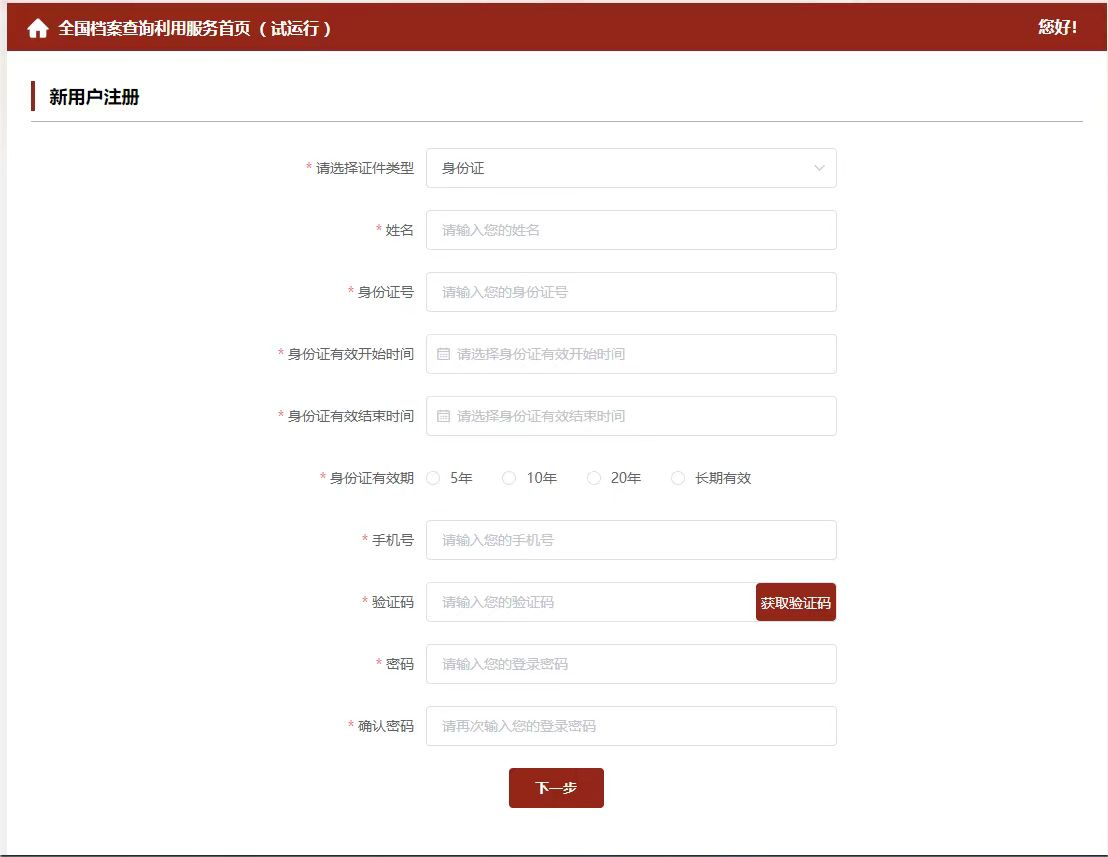Click the 确认密码 input field

631,726
